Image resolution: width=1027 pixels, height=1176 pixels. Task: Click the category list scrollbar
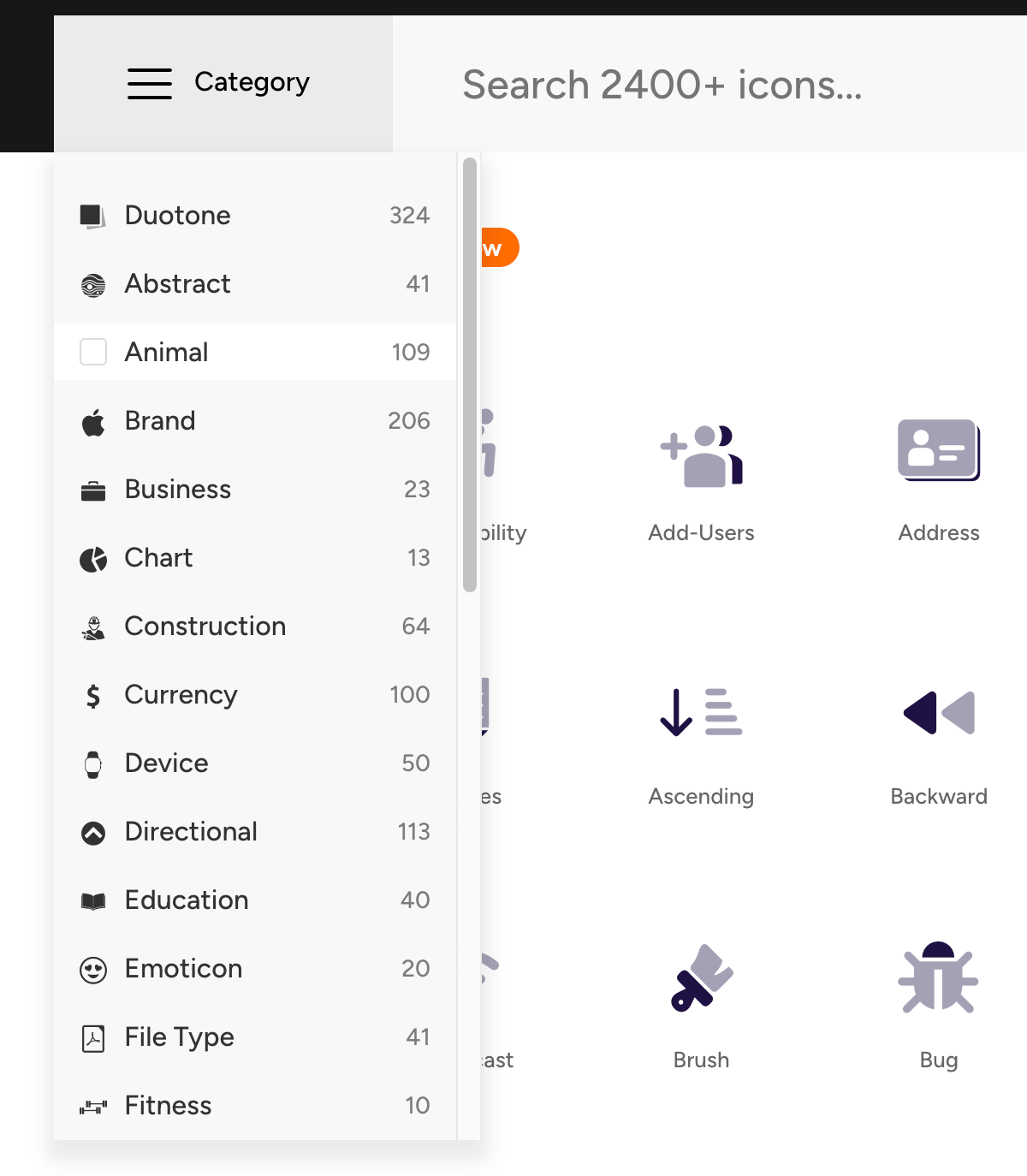click(x=469, y=375)
